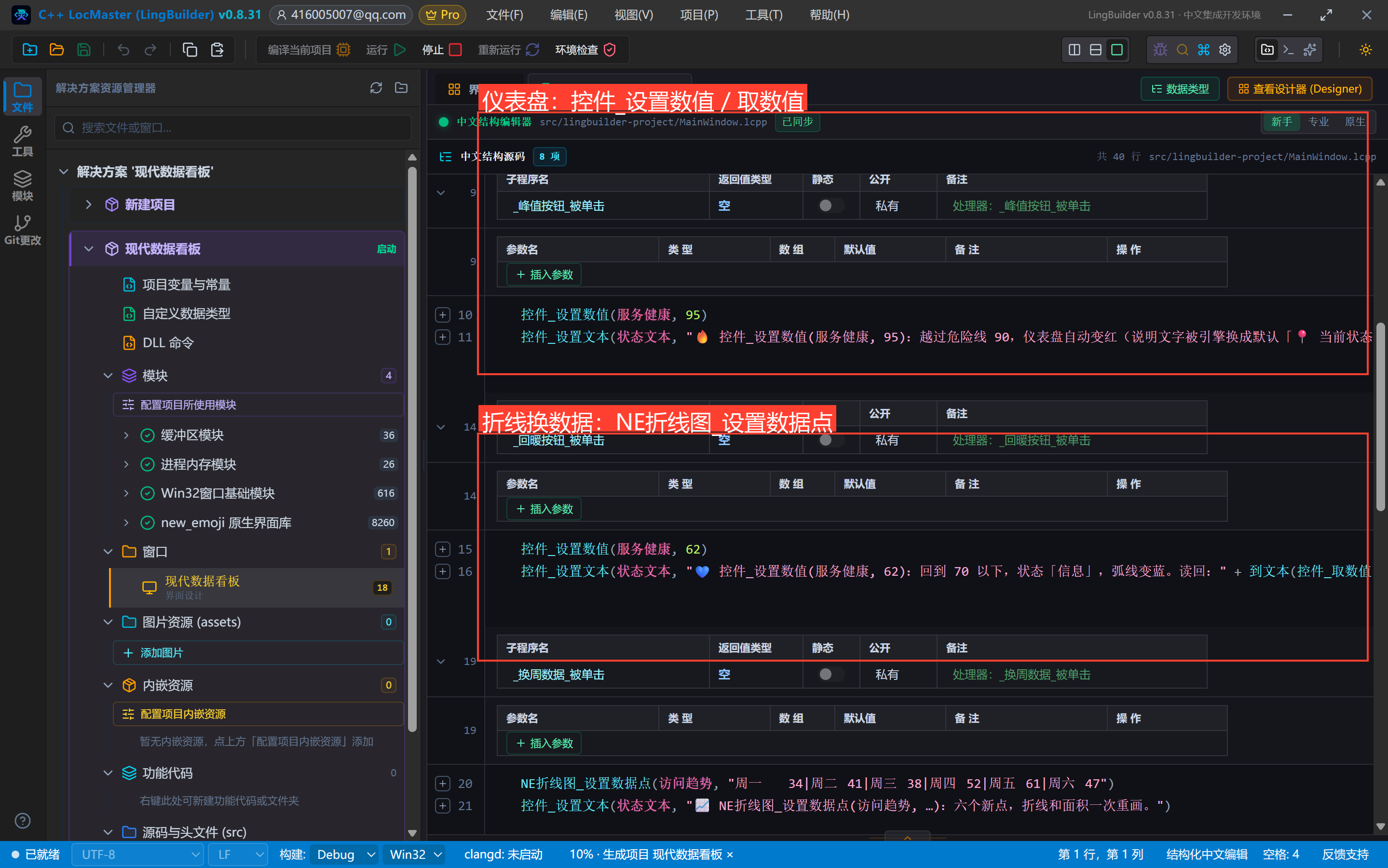Open the debug bug icon
The image size is (1388, 868).
point(1160,50)
